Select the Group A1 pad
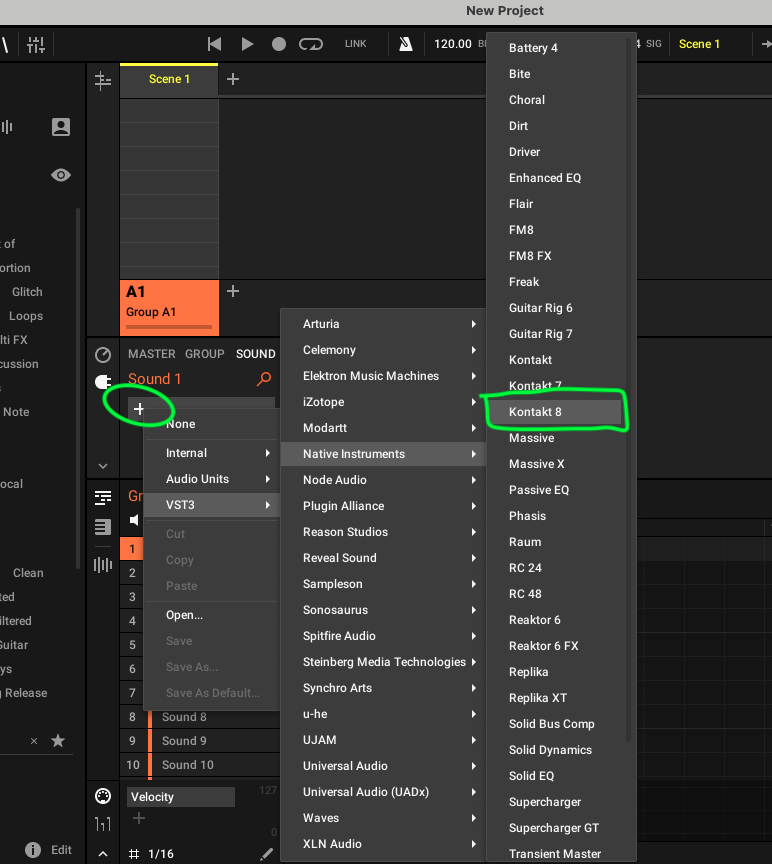 (x=170, y=307)
